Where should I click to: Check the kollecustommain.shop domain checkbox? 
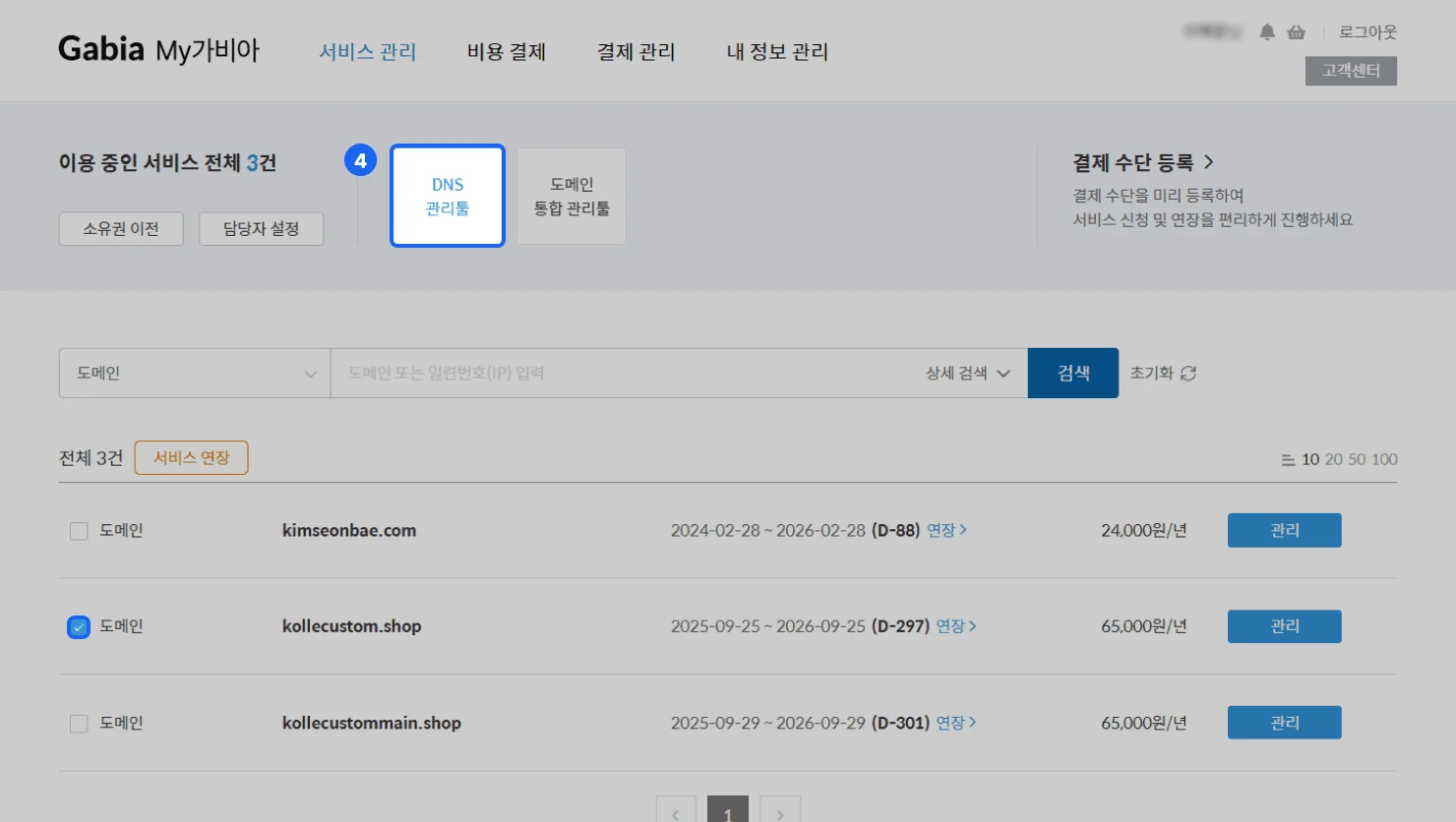pos(79,724)
